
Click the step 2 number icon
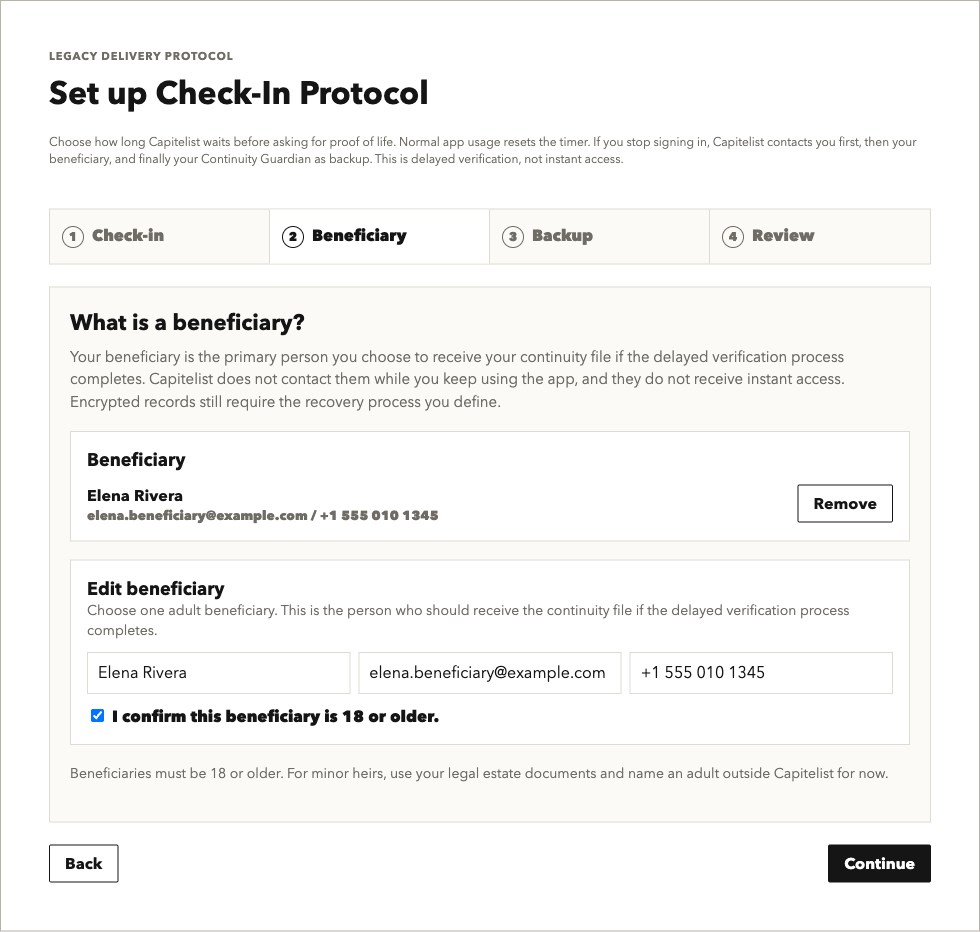click(292, 237)
